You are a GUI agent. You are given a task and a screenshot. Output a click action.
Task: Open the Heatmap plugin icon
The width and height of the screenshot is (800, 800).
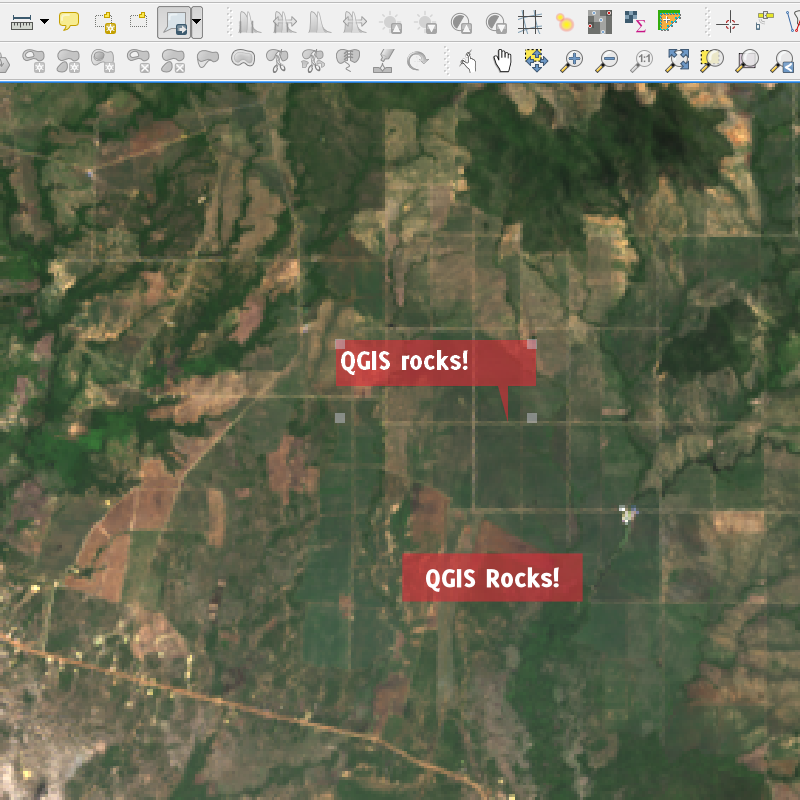[x=565, y=22]
